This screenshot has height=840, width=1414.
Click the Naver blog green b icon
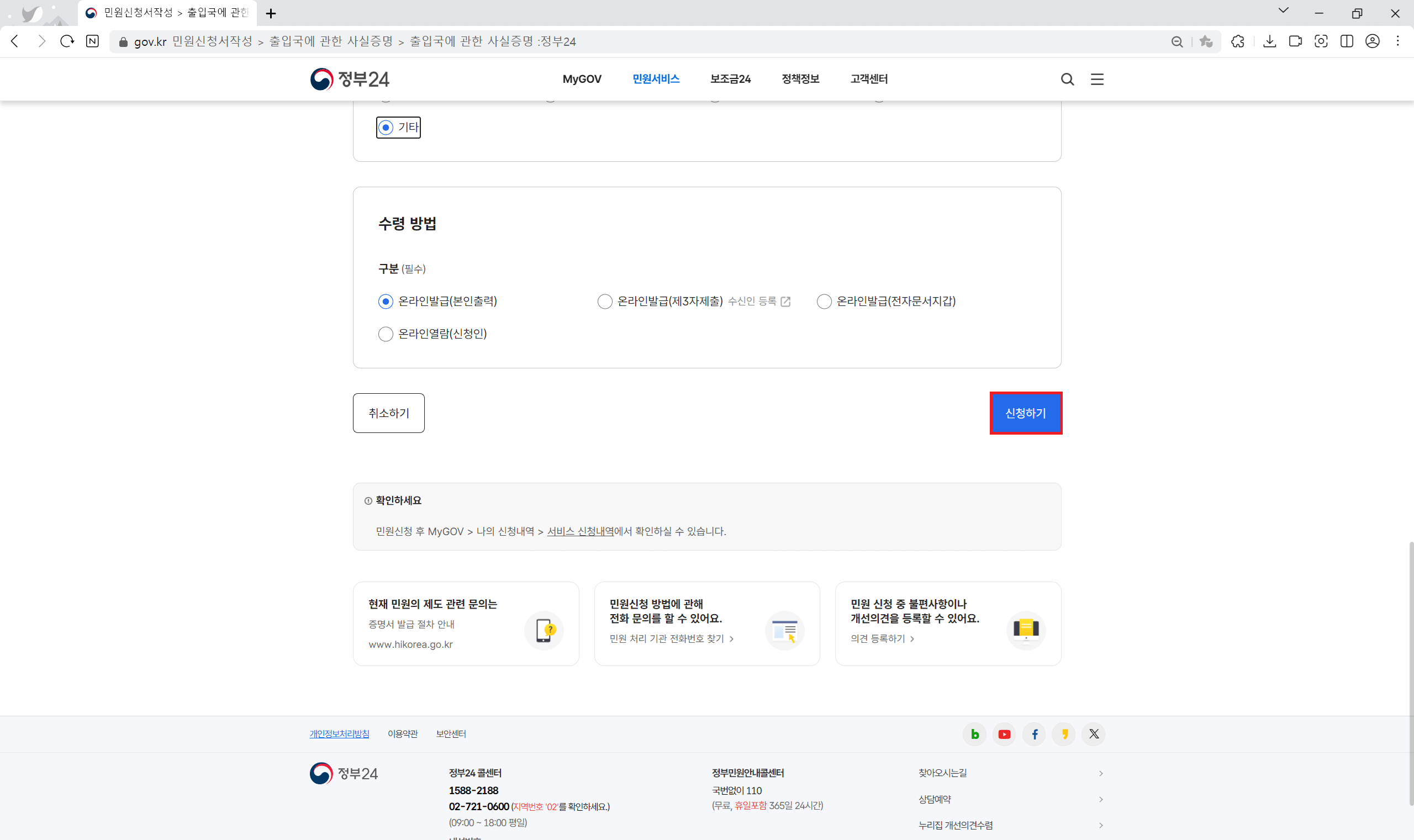point(974,734)
